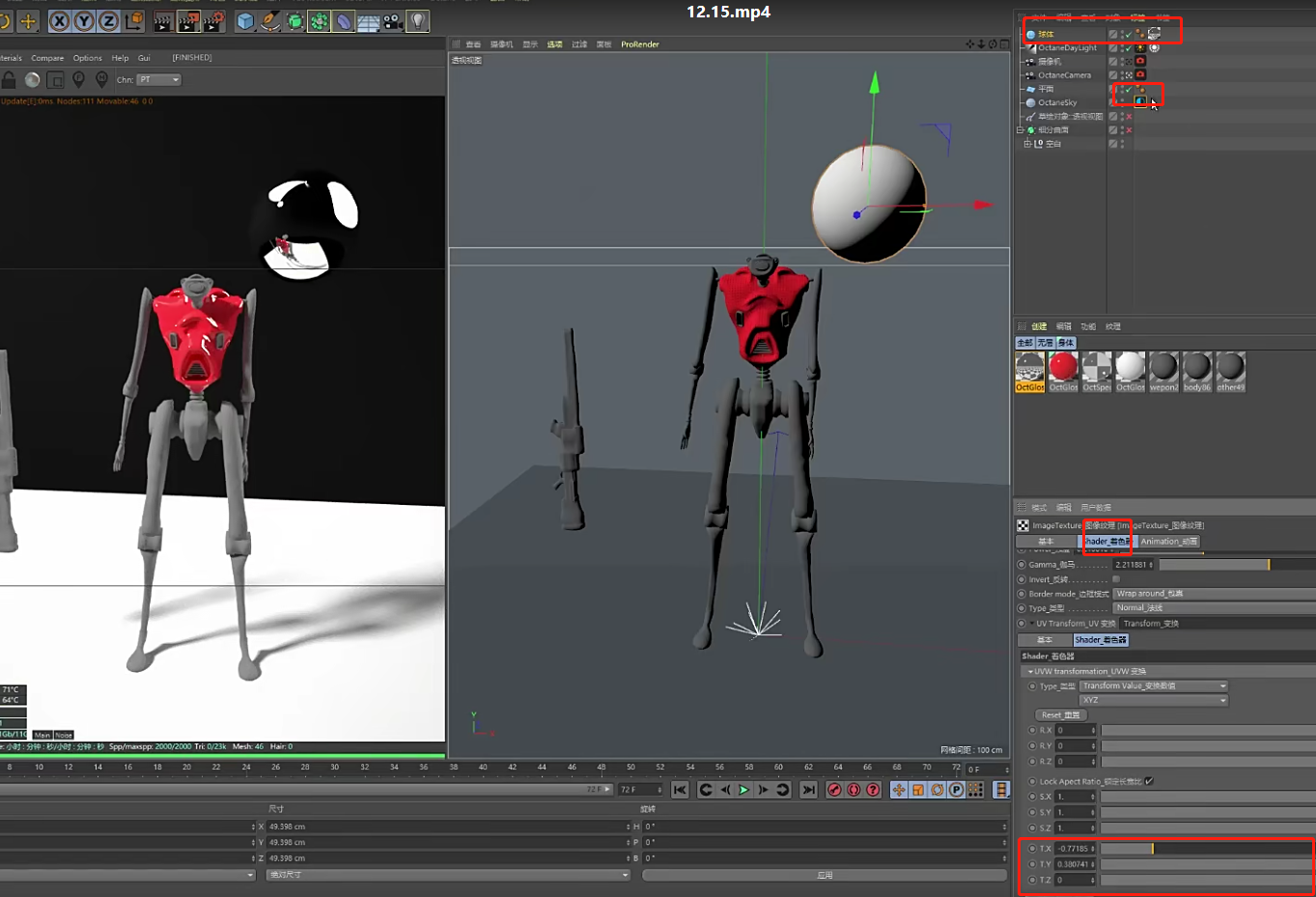Toggle autokeying red circle button

[854, 790]
